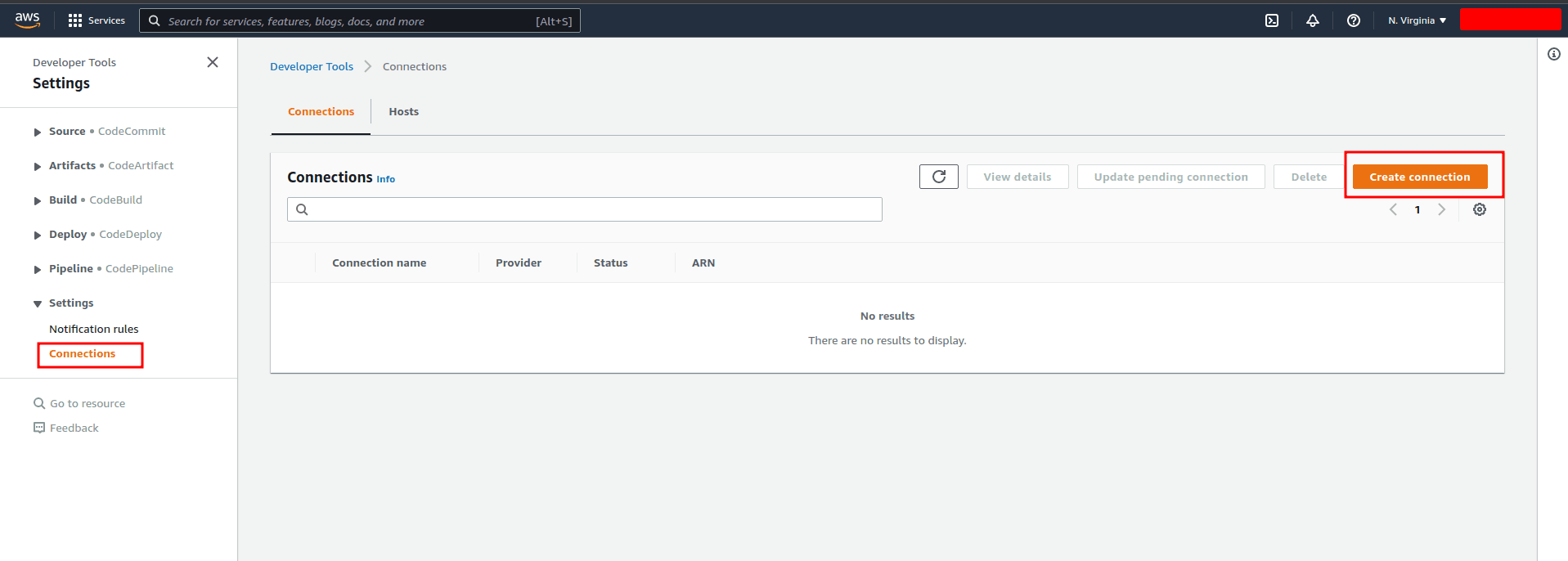Click the Go to resource search icon
Image resolution: width=1568 pixels, height=561 pixels.
[39, 403]
